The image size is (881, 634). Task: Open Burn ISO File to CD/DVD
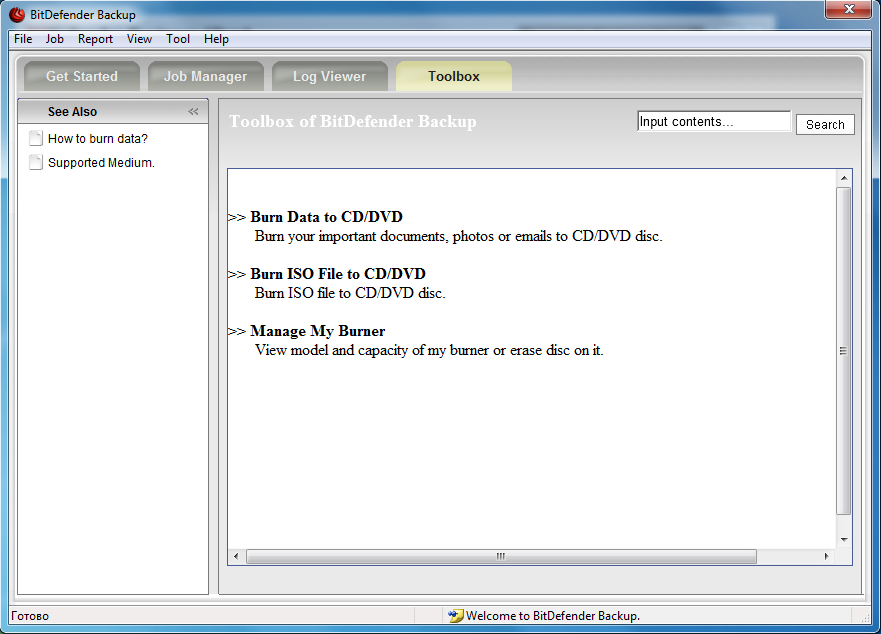[x=338, y=274]
